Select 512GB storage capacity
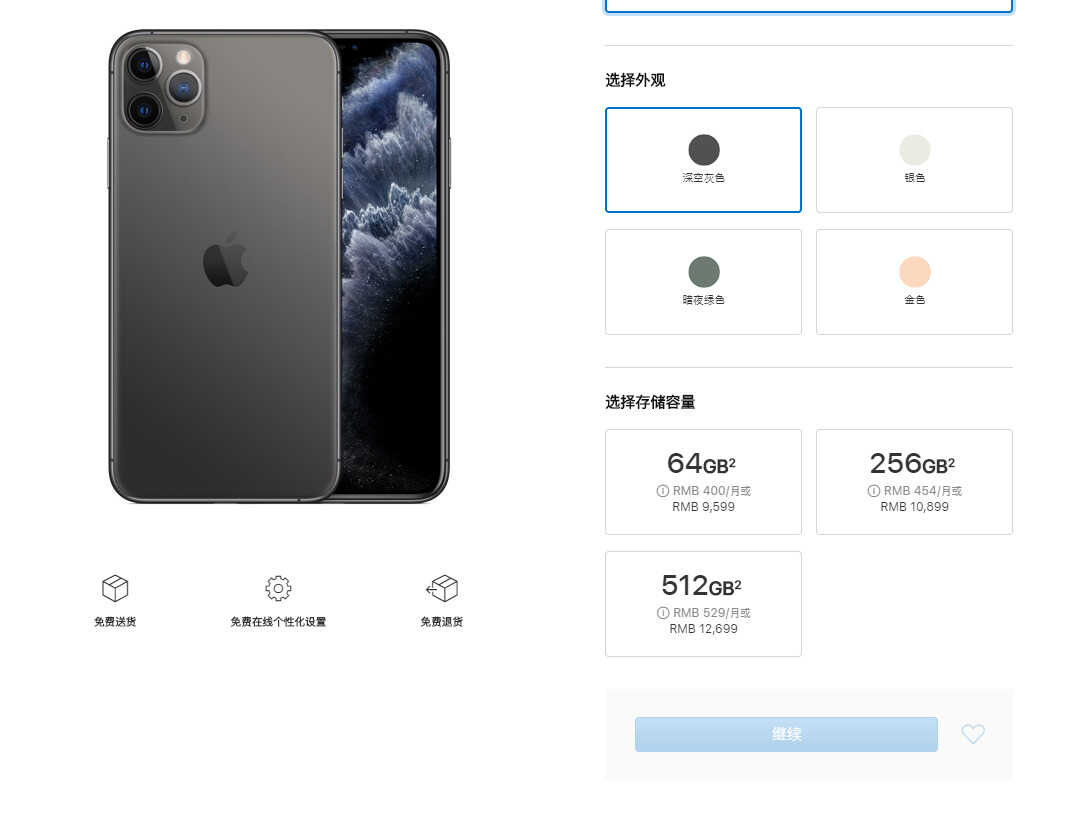 (x=703, y=603)
